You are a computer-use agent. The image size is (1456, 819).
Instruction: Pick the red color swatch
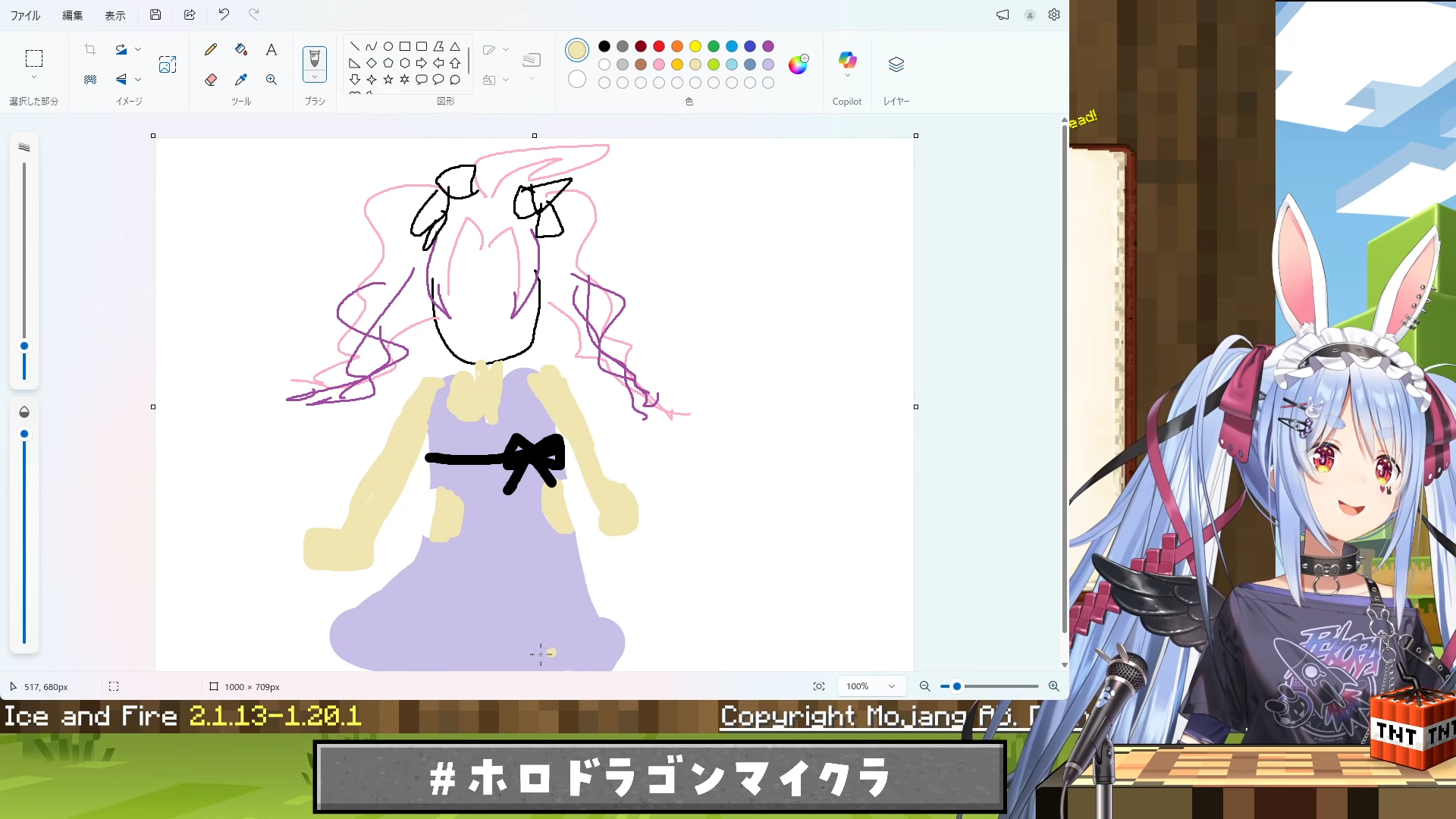point(659,46)
